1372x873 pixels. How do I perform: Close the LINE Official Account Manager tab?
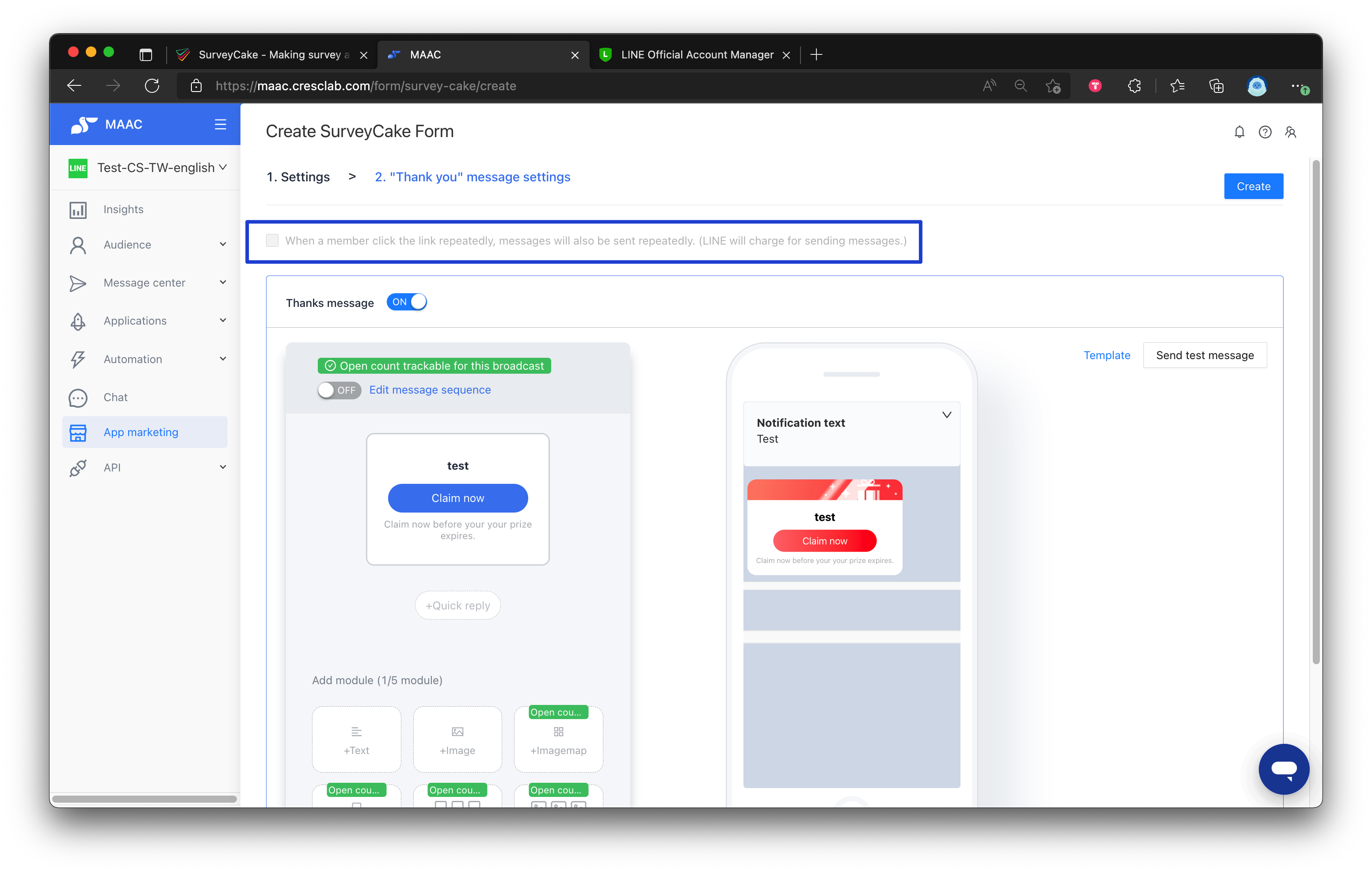click(786, 55)
